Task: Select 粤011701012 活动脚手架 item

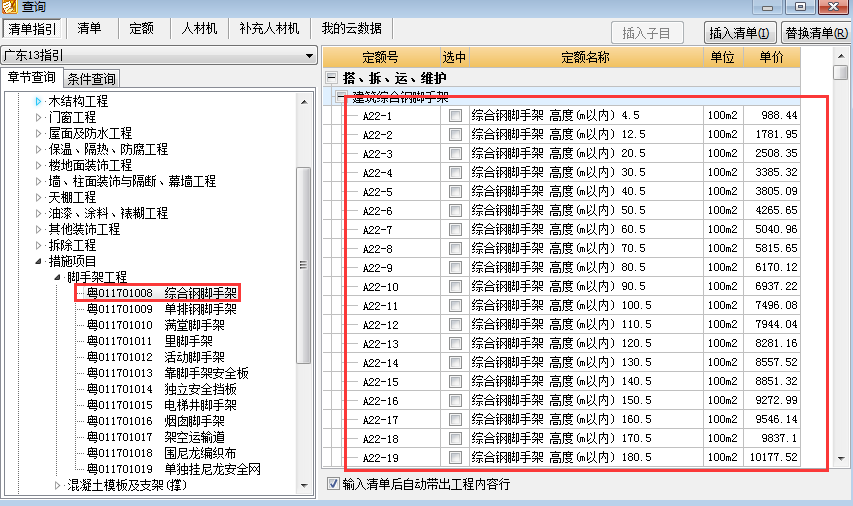Action: (156, 357)
